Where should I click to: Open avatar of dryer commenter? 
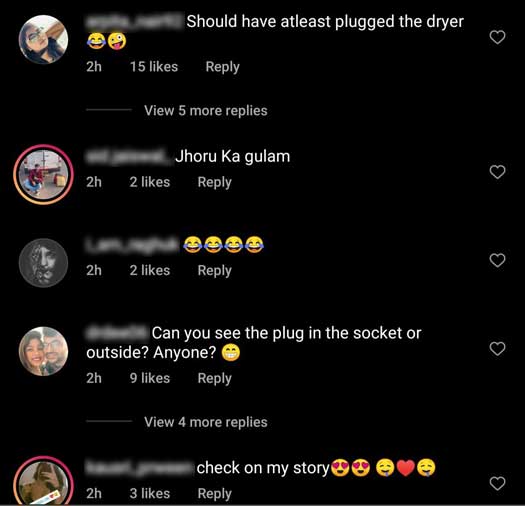click(43, 39)
